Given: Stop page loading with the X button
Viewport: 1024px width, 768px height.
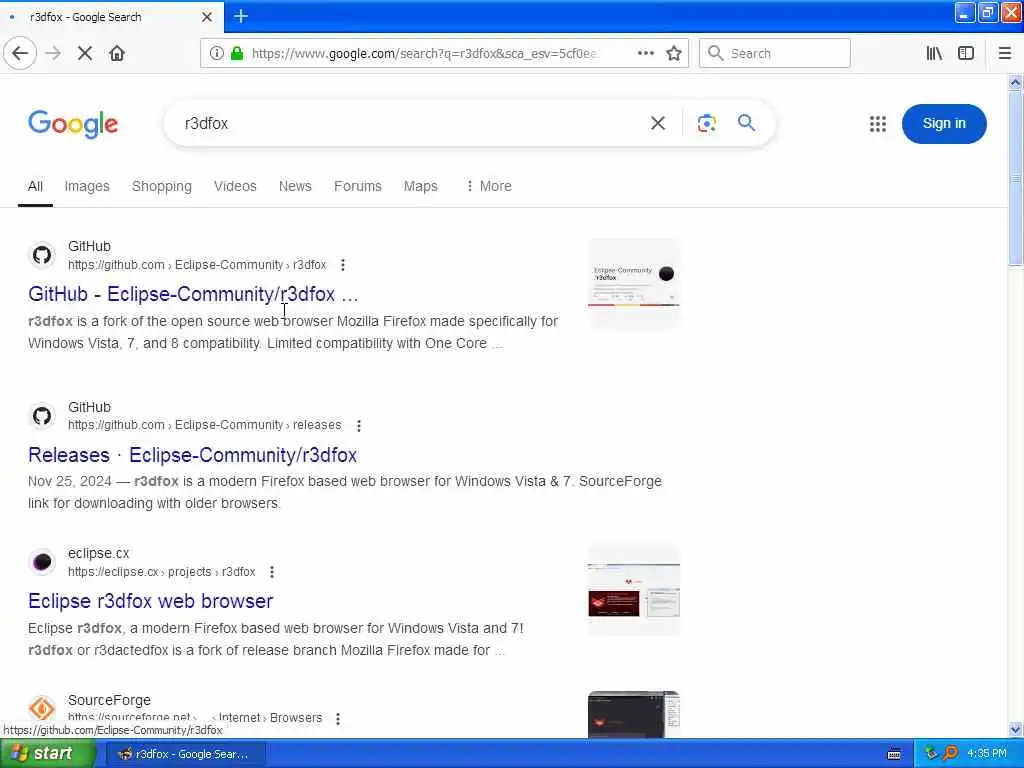Looking at the screenshot, I should (x=85, y=54).
